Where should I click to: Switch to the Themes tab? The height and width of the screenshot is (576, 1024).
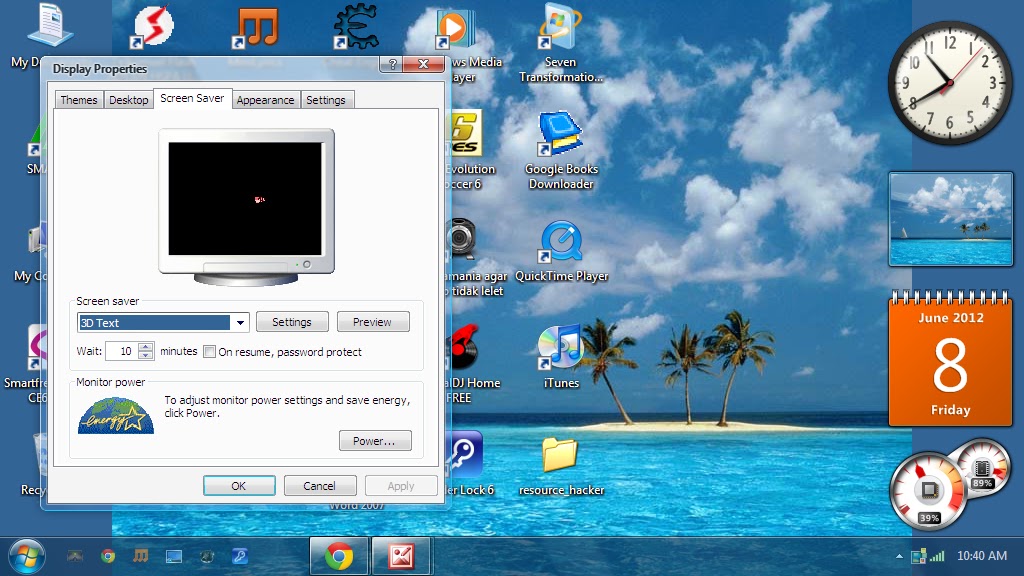[x=78, y=100]
